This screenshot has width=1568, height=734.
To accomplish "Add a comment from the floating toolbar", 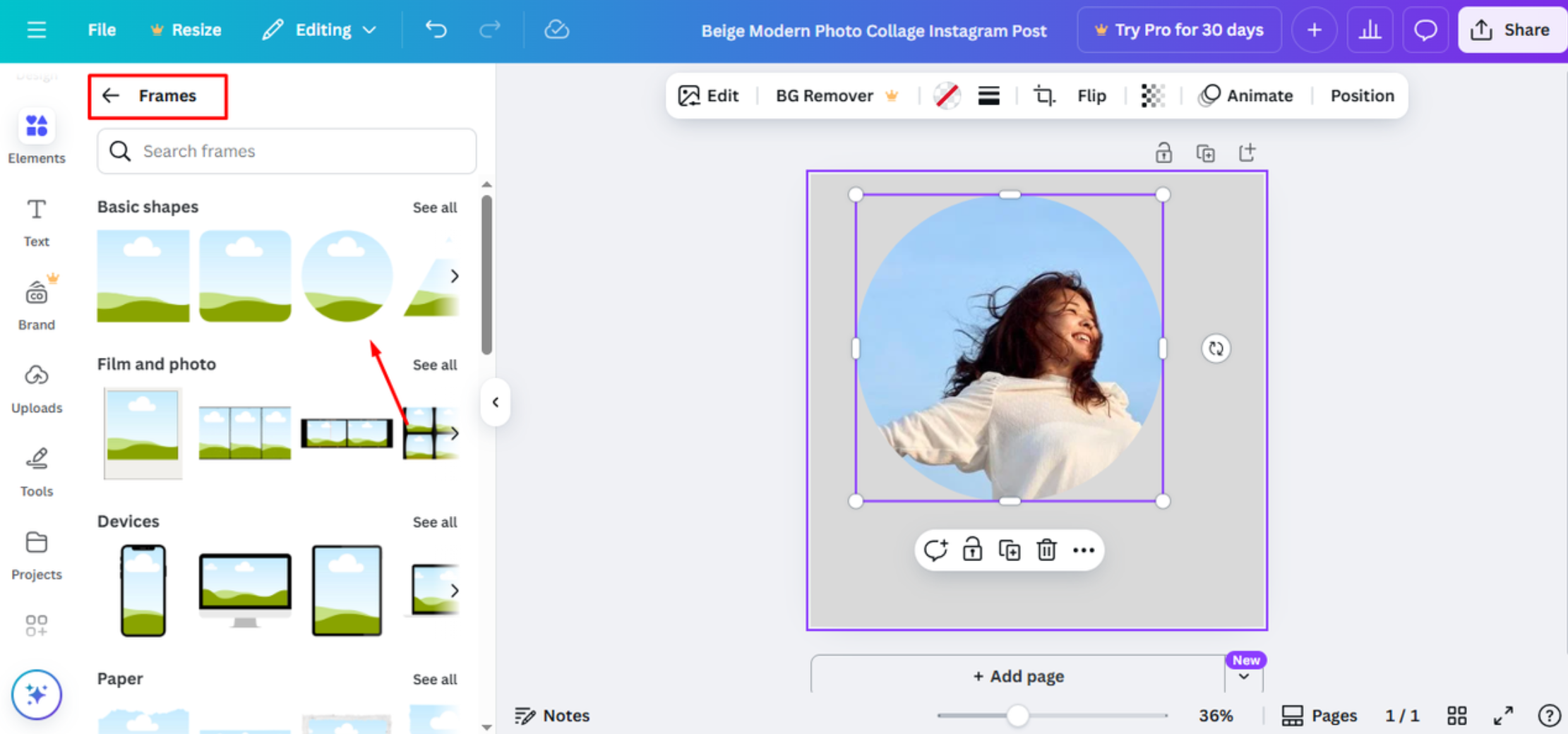I will 935,550.
